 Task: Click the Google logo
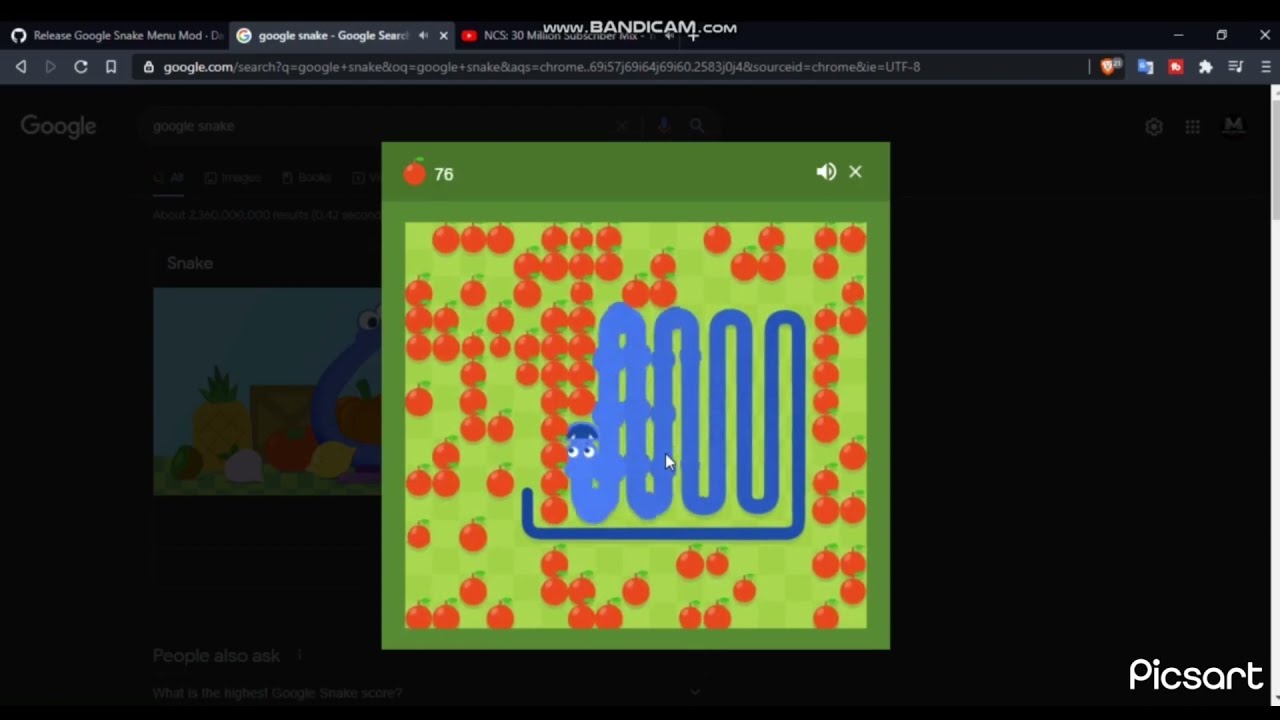point(58,126)
